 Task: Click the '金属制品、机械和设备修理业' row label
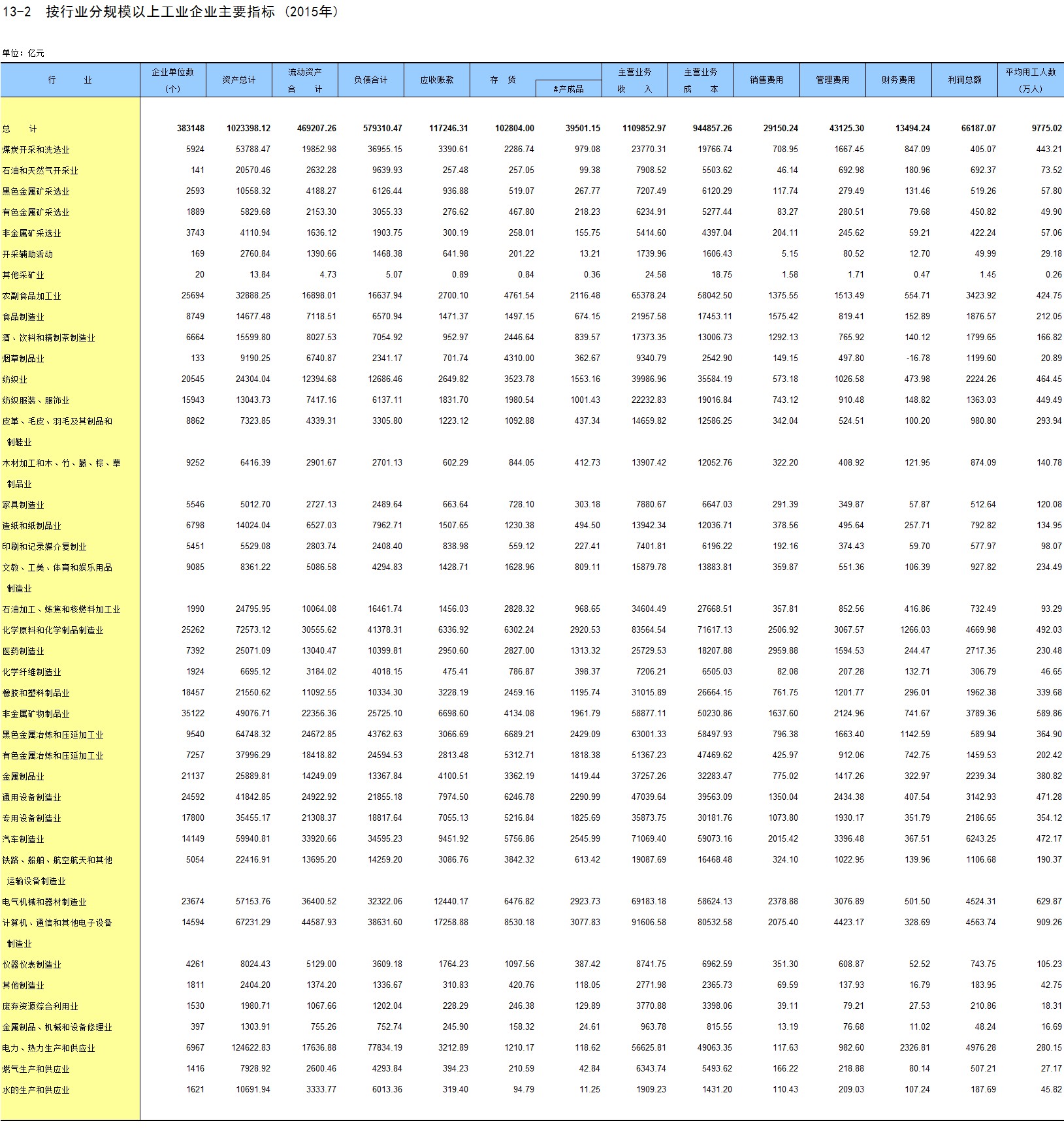click(x=57, y=1027)
